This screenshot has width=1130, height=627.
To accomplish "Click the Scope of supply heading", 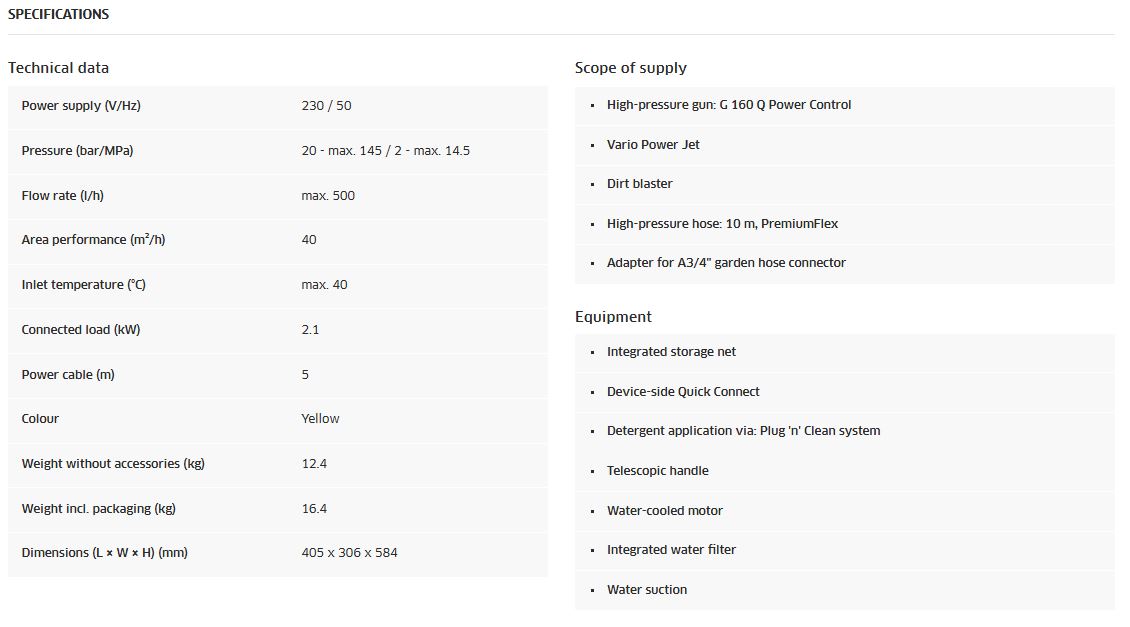I will [631, 68].
